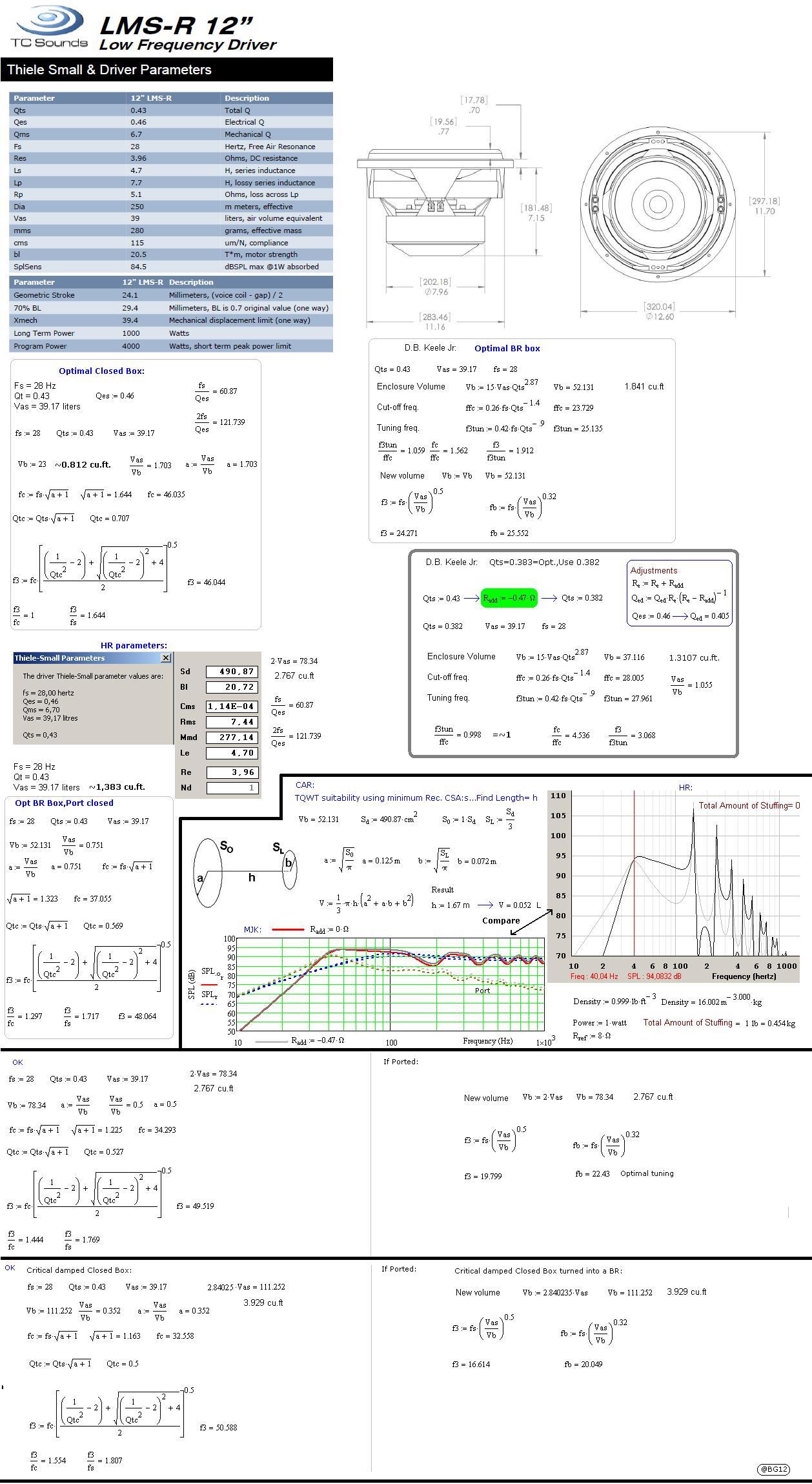Viewport: 812px width, 1484px height.
Task: Select the Long Term Power value 1000
Action: click(x=131, y=333)
